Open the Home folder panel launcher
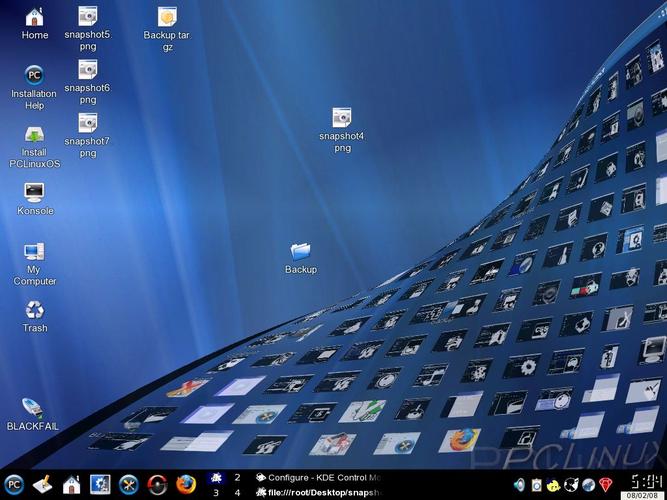Image resolution: width=667 pixels, height=500 pixels. pos(71,485)
